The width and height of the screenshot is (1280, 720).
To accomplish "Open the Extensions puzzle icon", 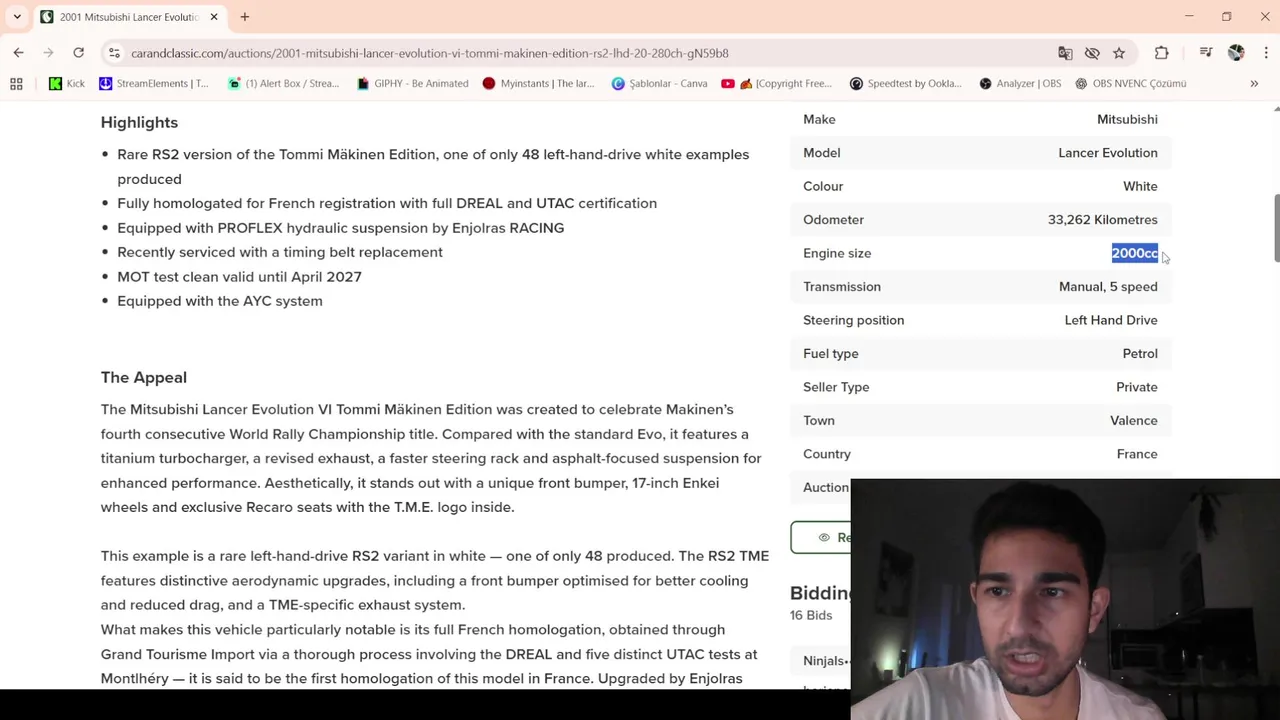I will tap(1161, 53).
